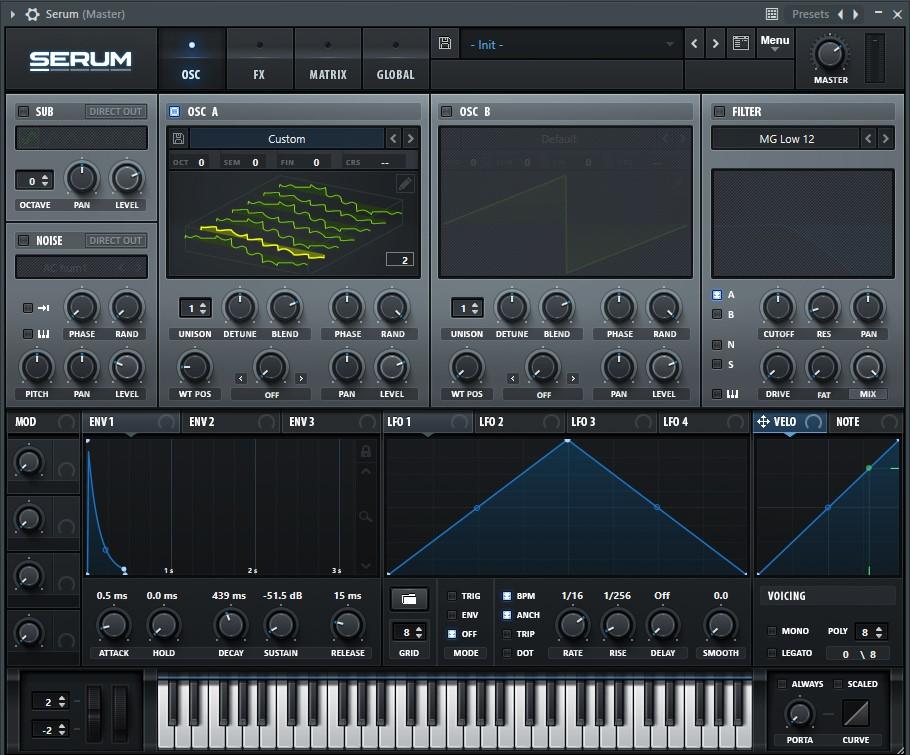Viewport: 910px width, 755px height.
Task: Select previous preset with left arrow
Action: pos(694,44)
